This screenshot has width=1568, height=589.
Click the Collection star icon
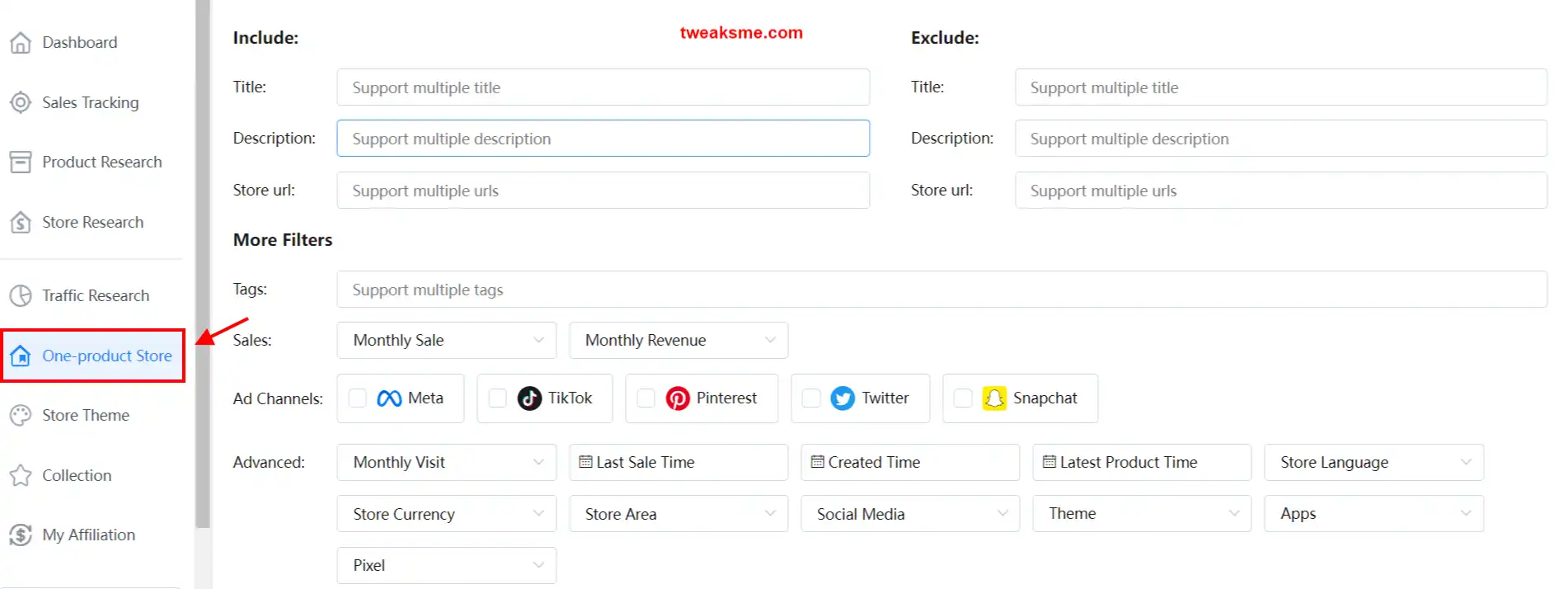(21, 475)
